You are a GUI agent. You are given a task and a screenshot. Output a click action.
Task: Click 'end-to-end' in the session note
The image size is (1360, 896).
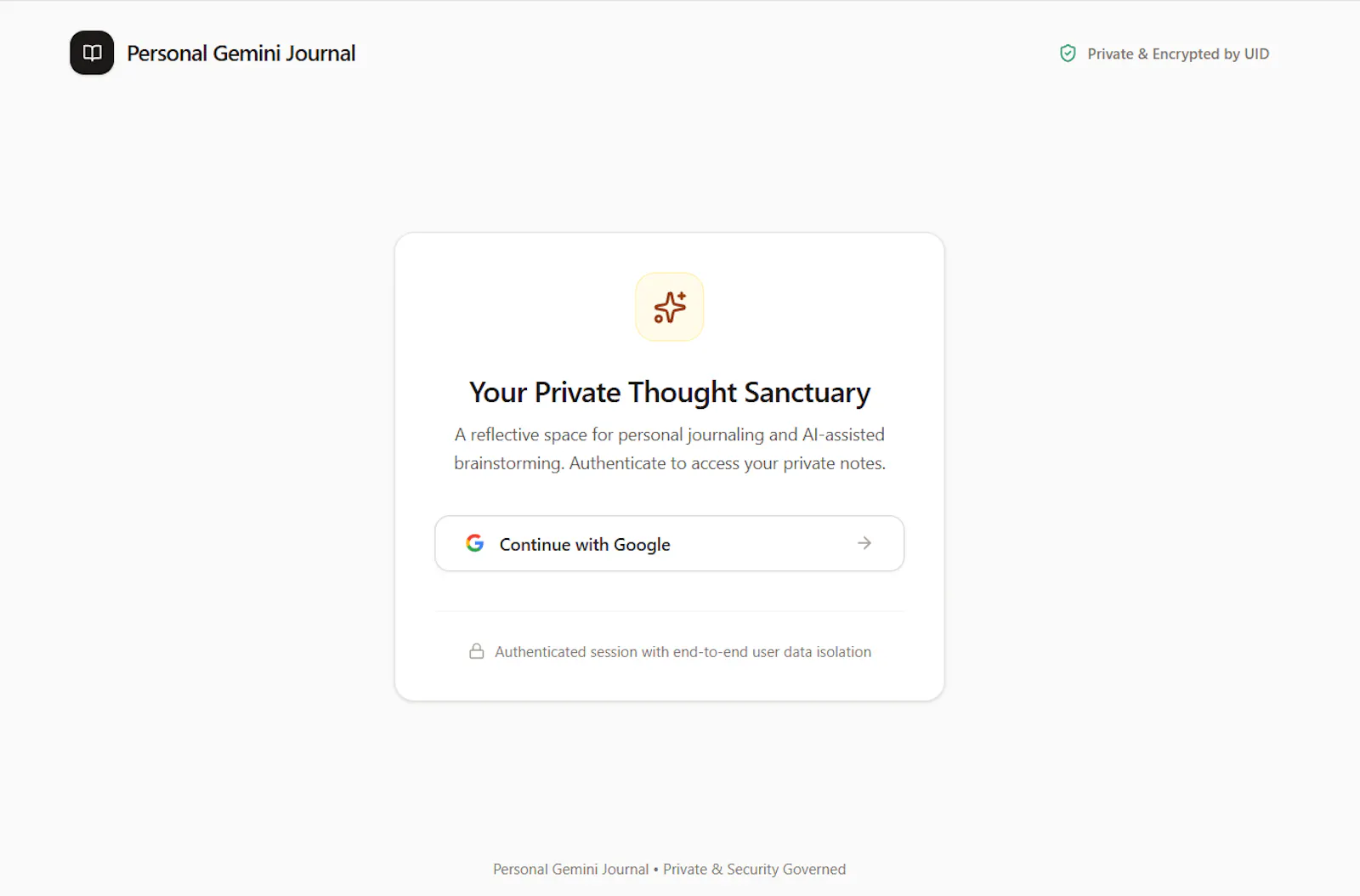tap(711, 652)
